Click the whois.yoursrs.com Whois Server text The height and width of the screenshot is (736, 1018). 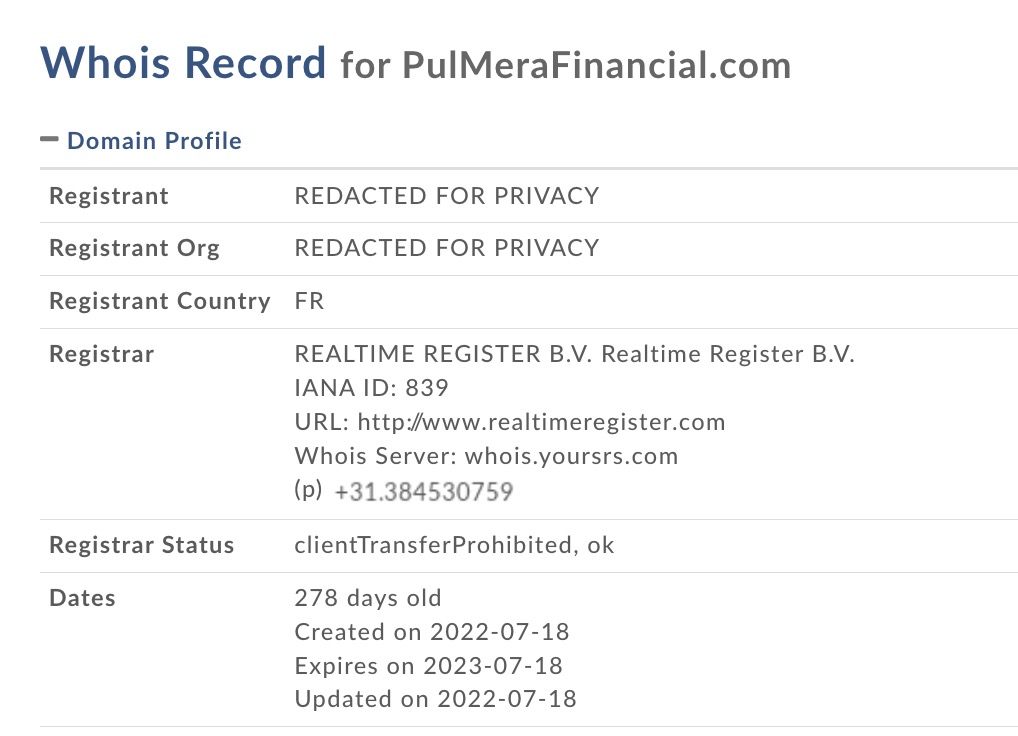tap(571, 456)
